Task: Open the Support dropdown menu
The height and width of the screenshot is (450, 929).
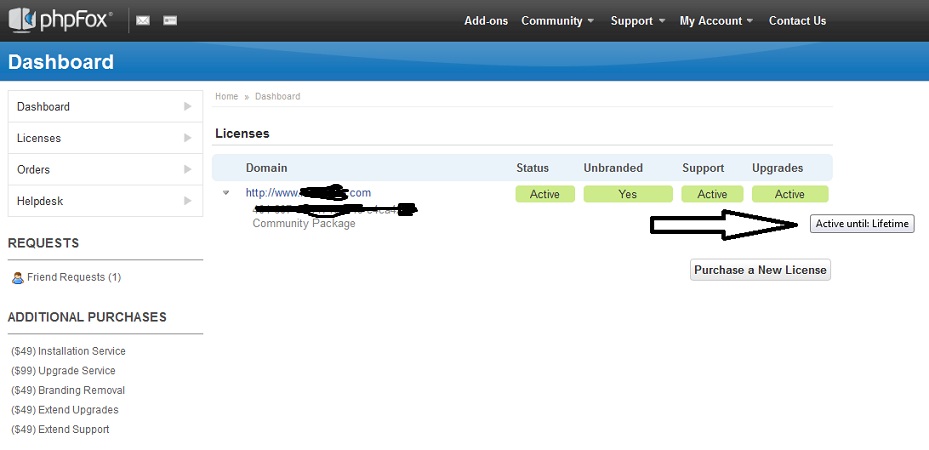Action: click(x=638, y=21)
